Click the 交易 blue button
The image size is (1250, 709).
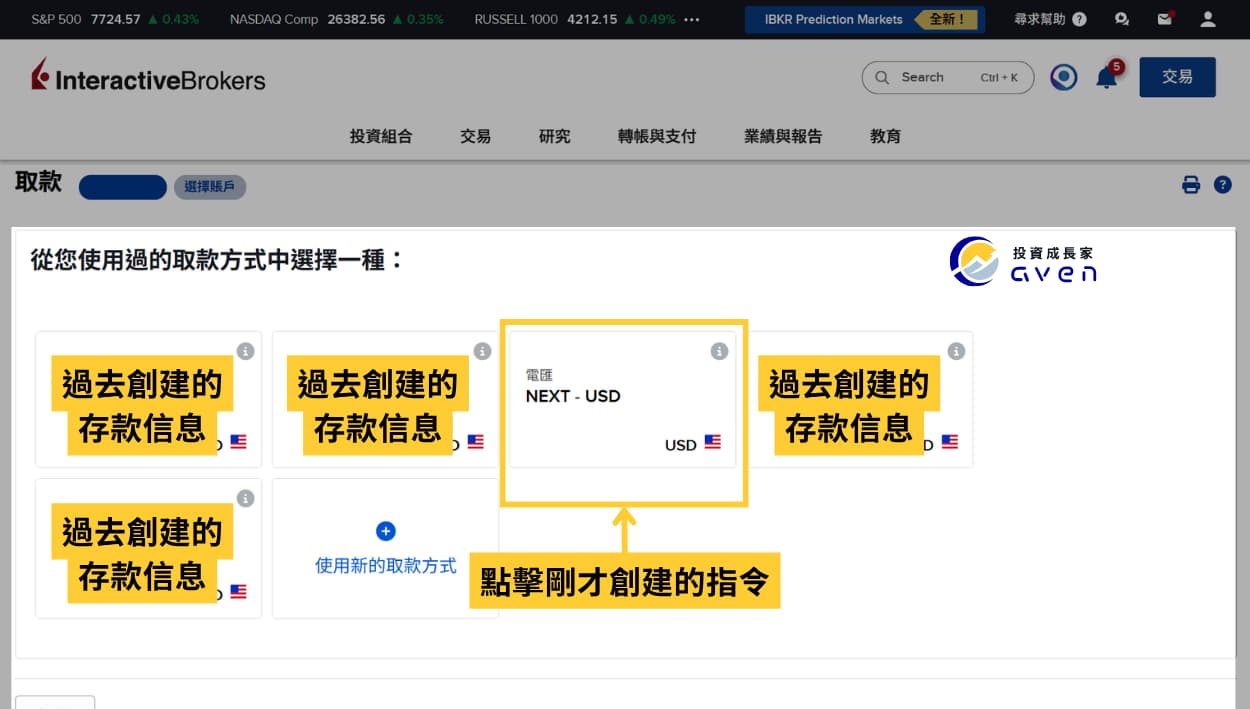pos(1177,77)
